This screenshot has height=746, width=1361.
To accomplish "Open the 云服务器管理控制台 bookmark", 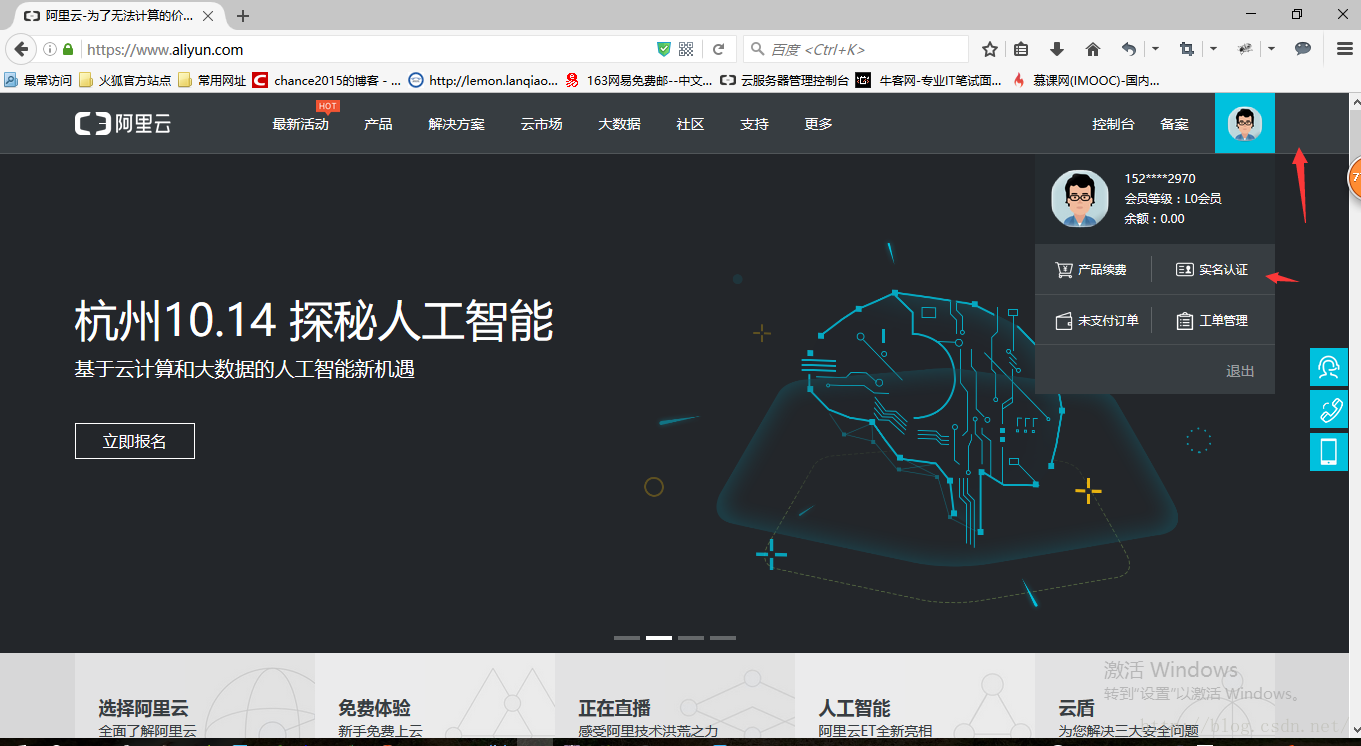I will [785, 80].
